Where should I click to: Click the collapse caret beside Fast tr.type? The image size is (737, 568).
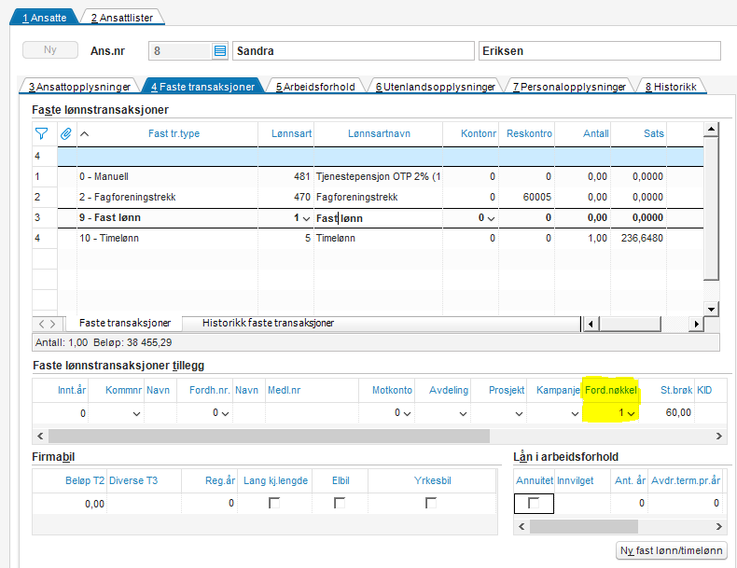[85, 133]
